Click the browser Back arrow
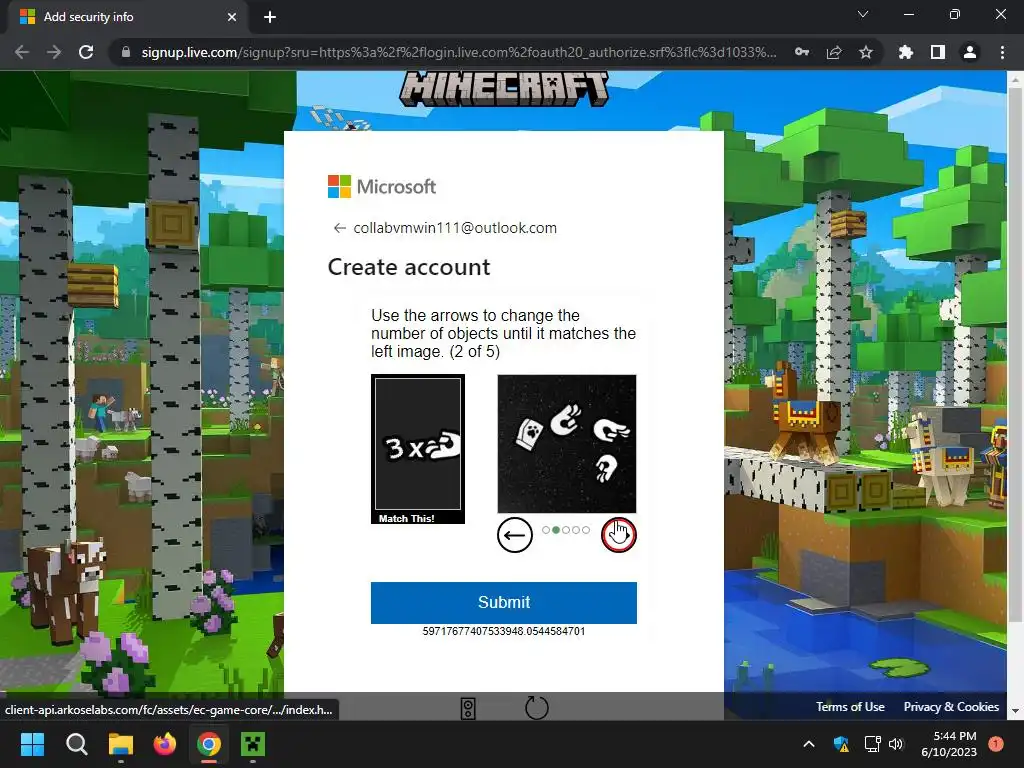The width and height of the screenshot is (1024, 768). point(22,52)
